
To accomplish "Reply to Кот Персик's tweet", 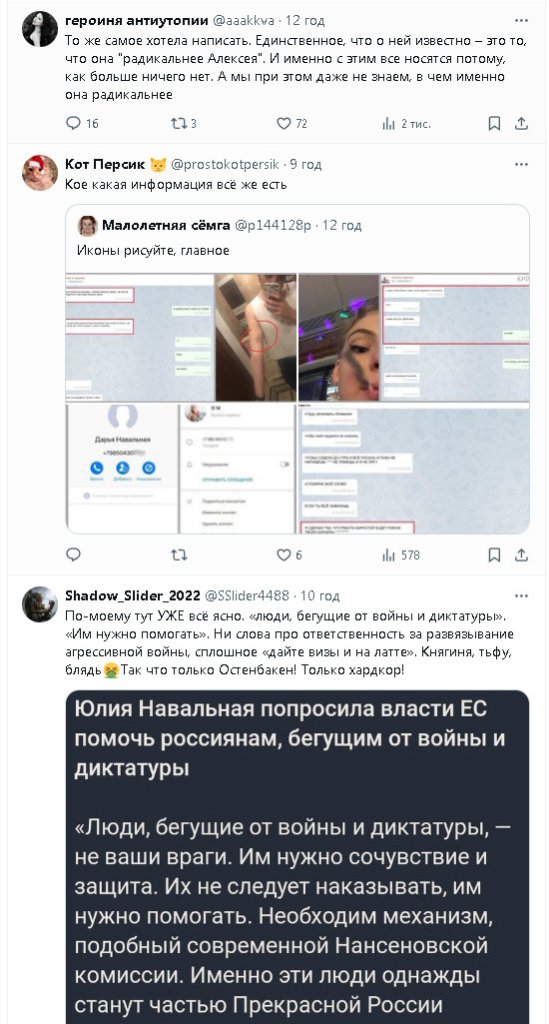I will [x=74, y=554].
